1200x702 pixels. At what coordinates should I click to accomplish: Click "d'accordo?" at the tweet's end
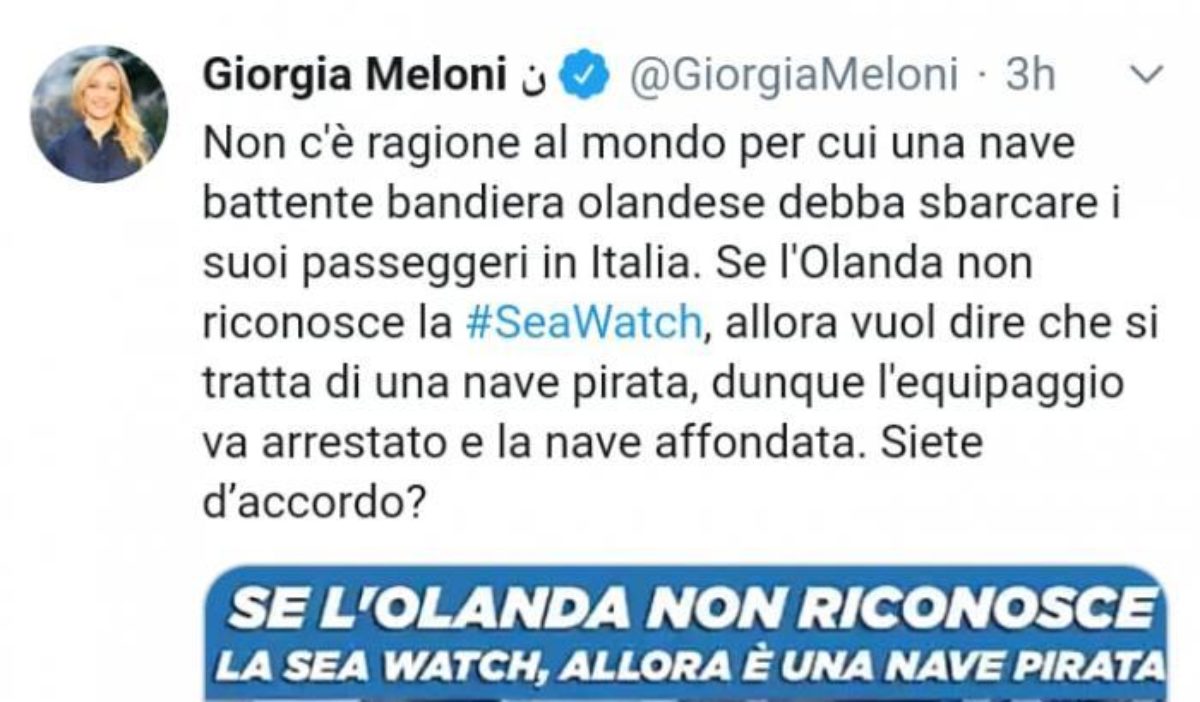click(x=308, y=500)
